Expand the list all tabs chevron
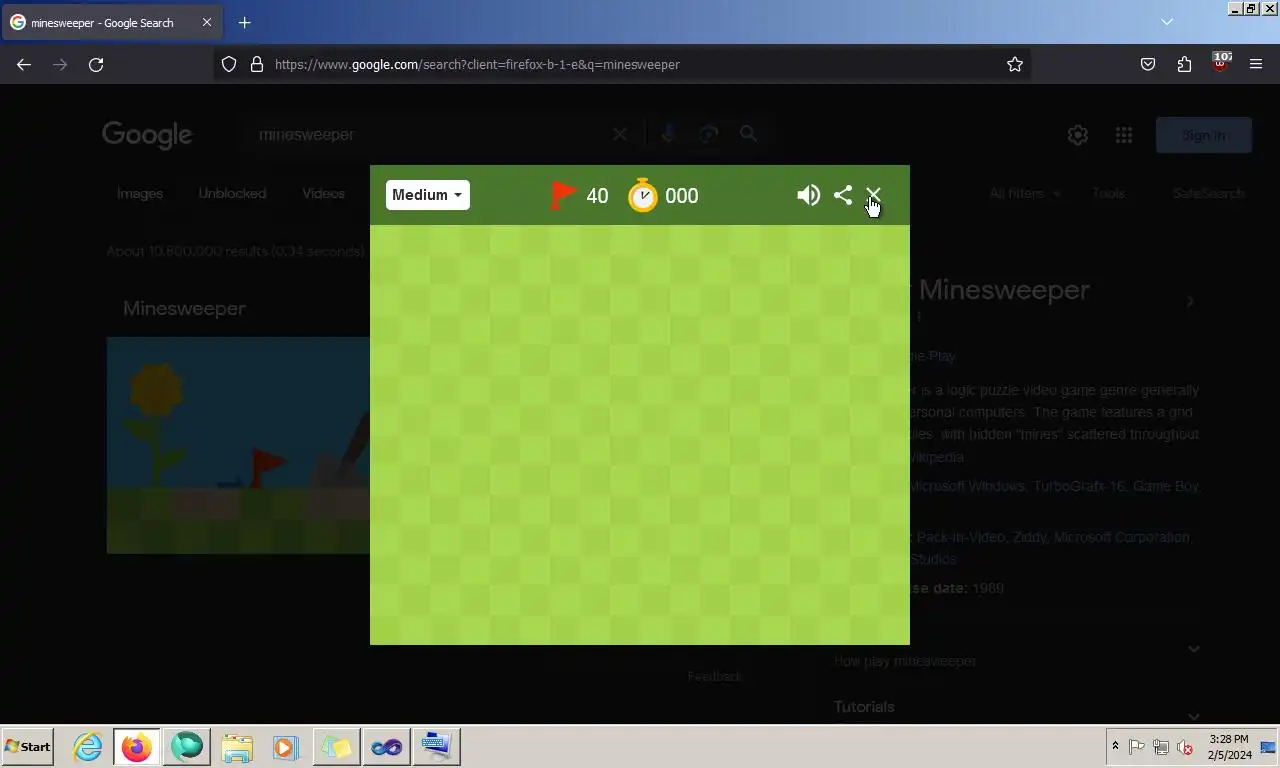The image size is (1280, 768). (x=1167, y=22)
